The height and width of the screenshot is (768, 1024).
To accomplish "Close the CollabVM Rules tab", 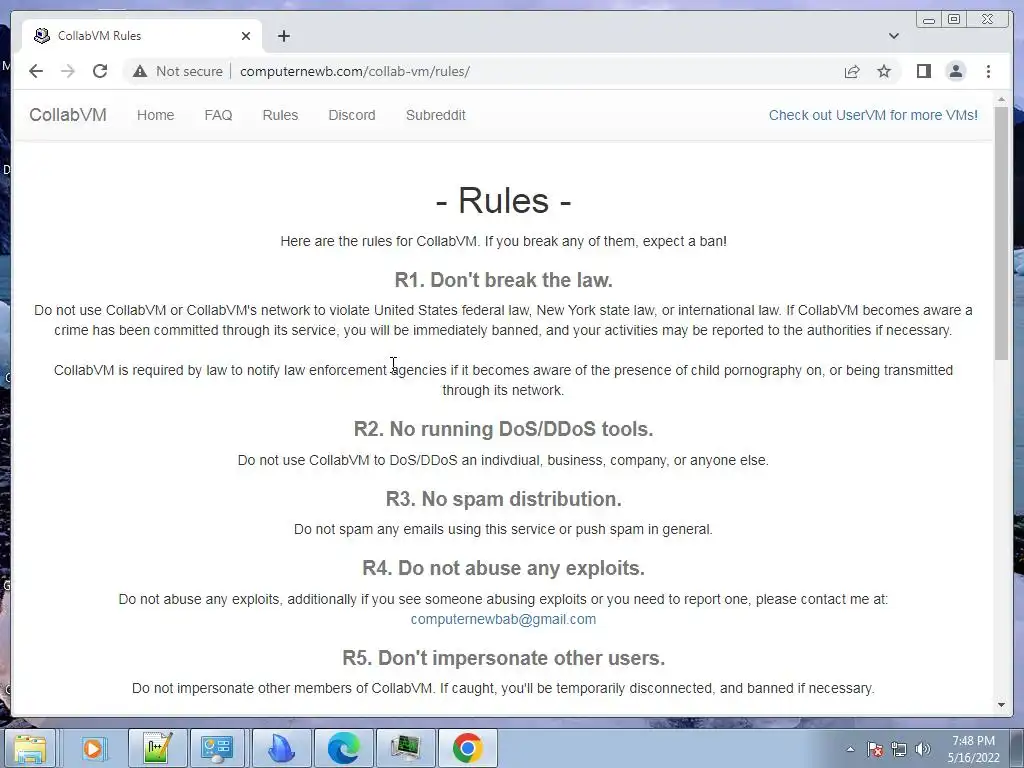I will (246, 36).
